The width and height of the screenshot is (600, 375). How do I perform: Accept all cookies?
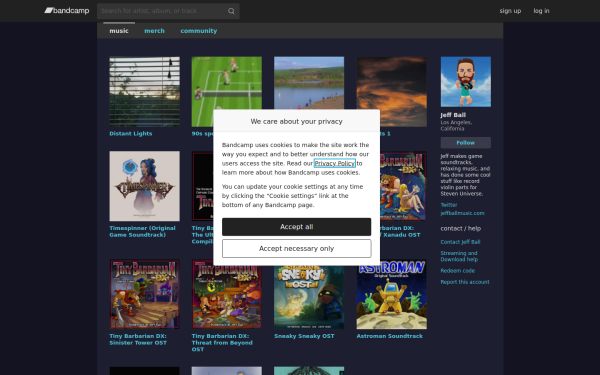[x=297, y=227]
